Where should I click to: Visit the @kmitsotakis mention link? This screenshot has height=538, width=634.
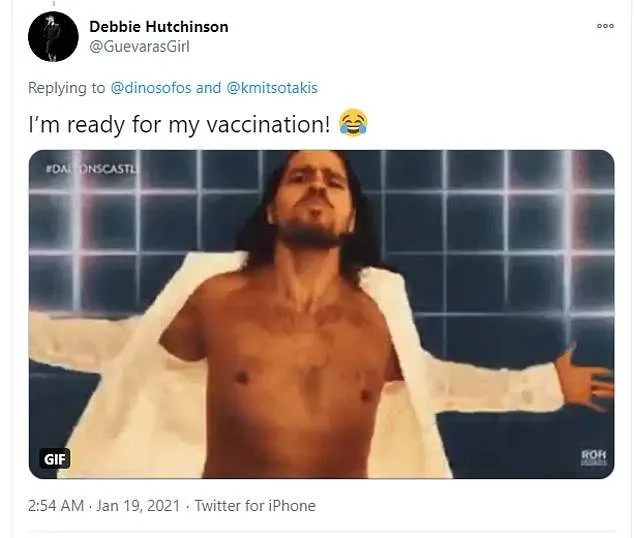click(272, 88)
